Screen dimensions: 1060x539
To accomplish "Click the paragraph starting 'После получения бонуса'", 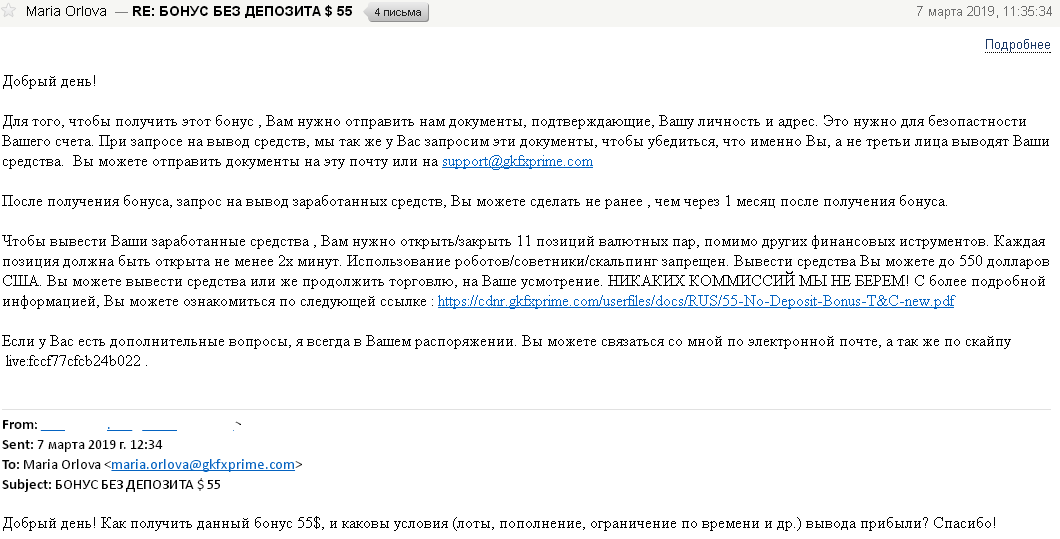I will point(474,201).
